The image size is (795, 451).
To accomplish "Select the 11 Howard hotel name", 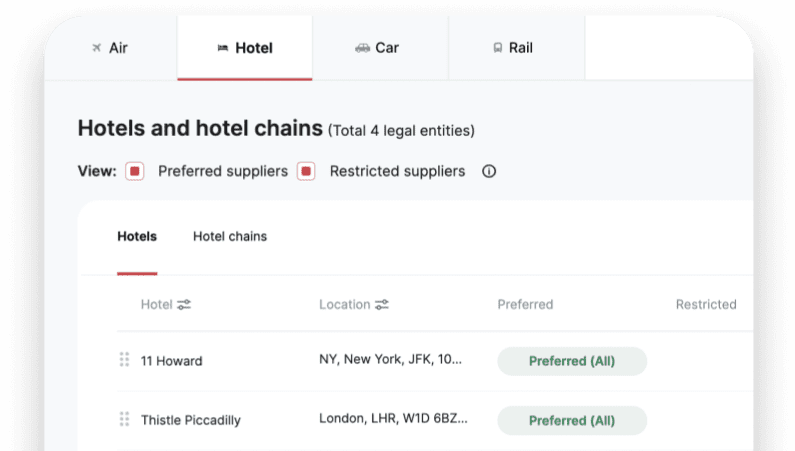I will pyautogui.click(x=171, y=361).
